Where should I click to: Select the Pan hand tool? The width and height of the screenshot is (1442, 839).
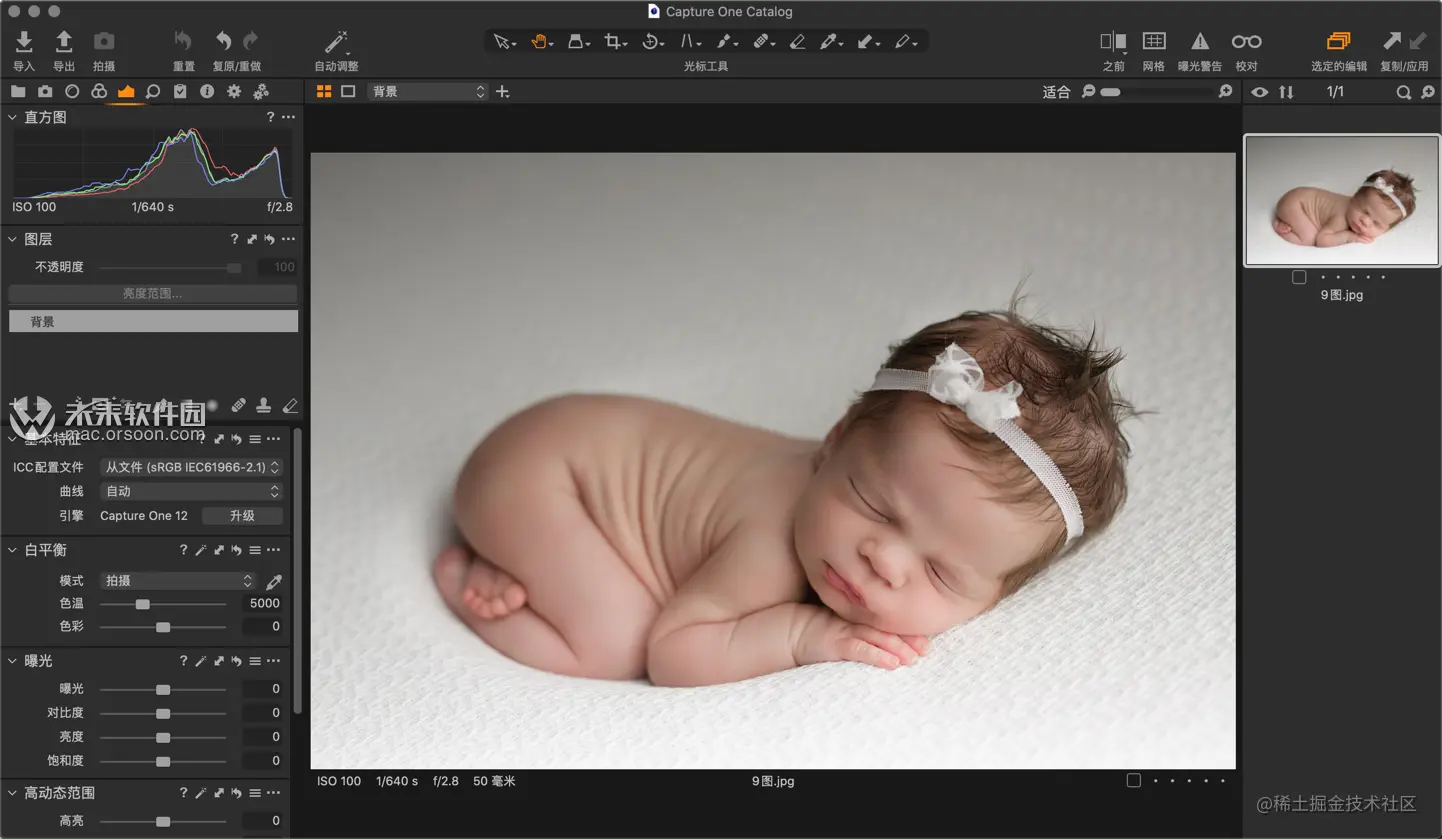(541, 42)
